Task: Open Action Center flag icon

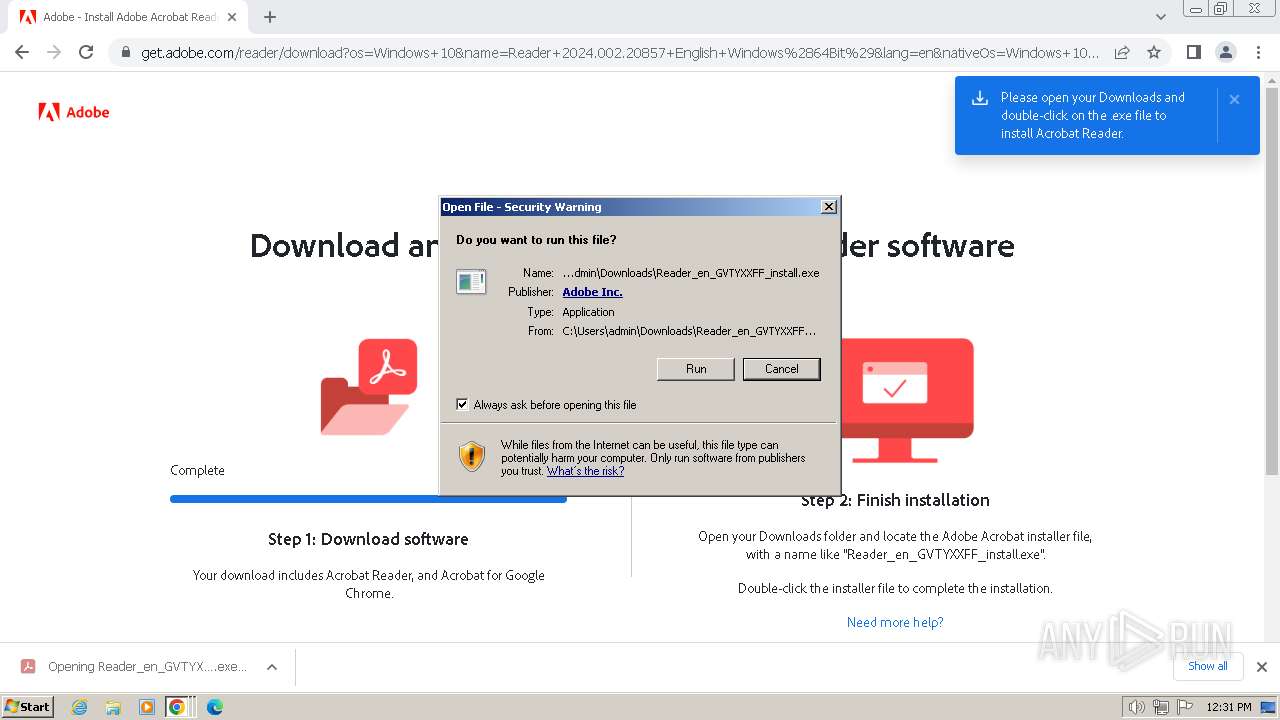Action: [1184, 707]
